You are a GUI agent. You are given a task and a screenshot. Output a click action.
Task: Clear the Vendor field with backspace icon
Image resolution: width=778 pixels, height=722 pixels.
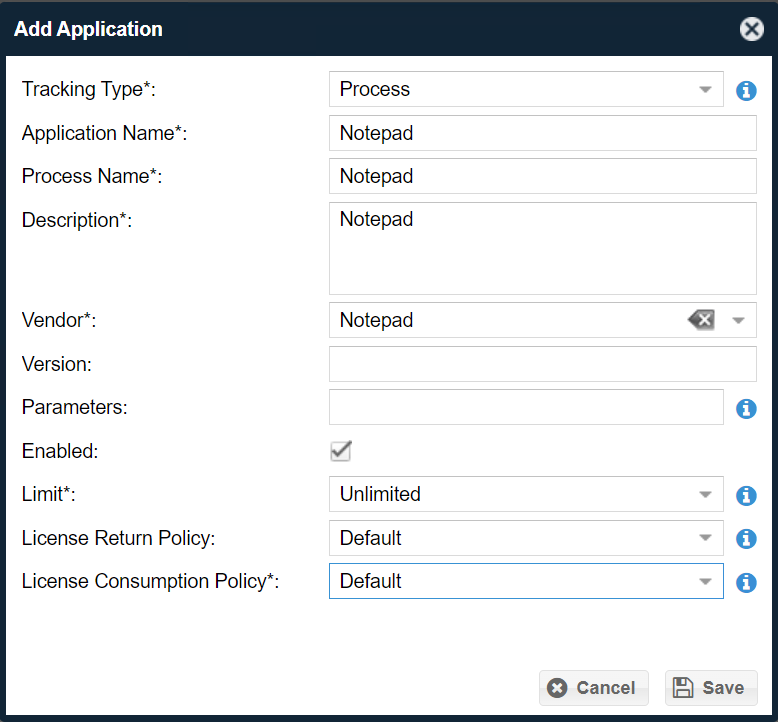pos(702,320)
